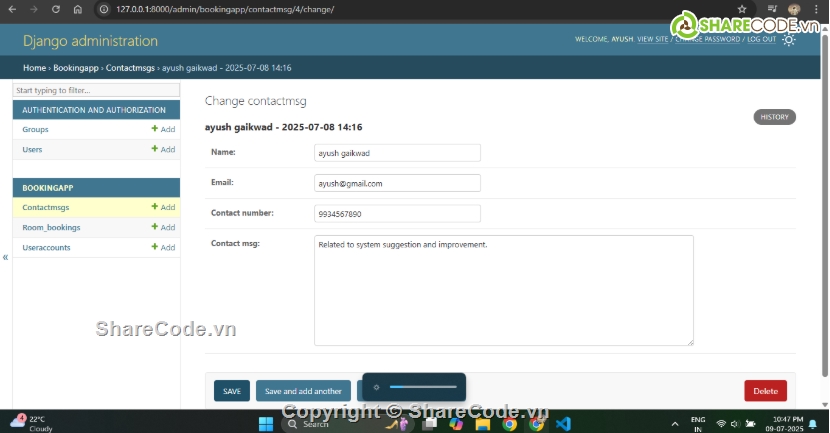Show hidden system tray icons chevron
Image resolution: width=830 pixels, height=433 pixels.
pos(675,424)
